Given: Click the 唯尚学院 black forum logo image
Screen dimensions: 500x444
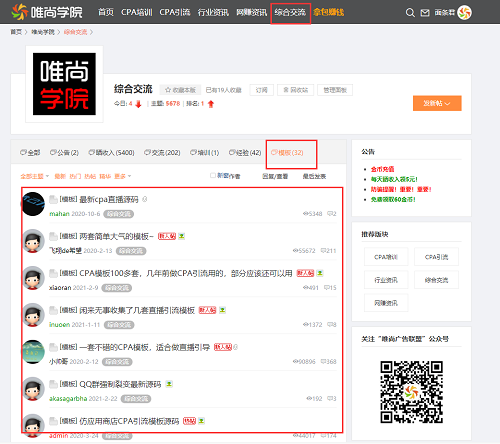Looking at the screenshot, I should [64, 84].
